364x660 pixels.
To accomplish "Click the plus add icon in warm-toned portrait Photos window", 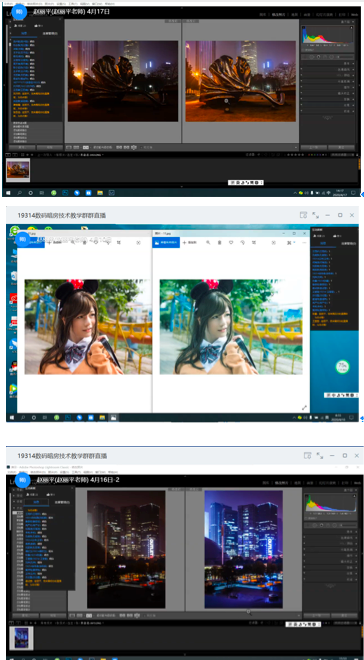I will (x=49, y=243).
